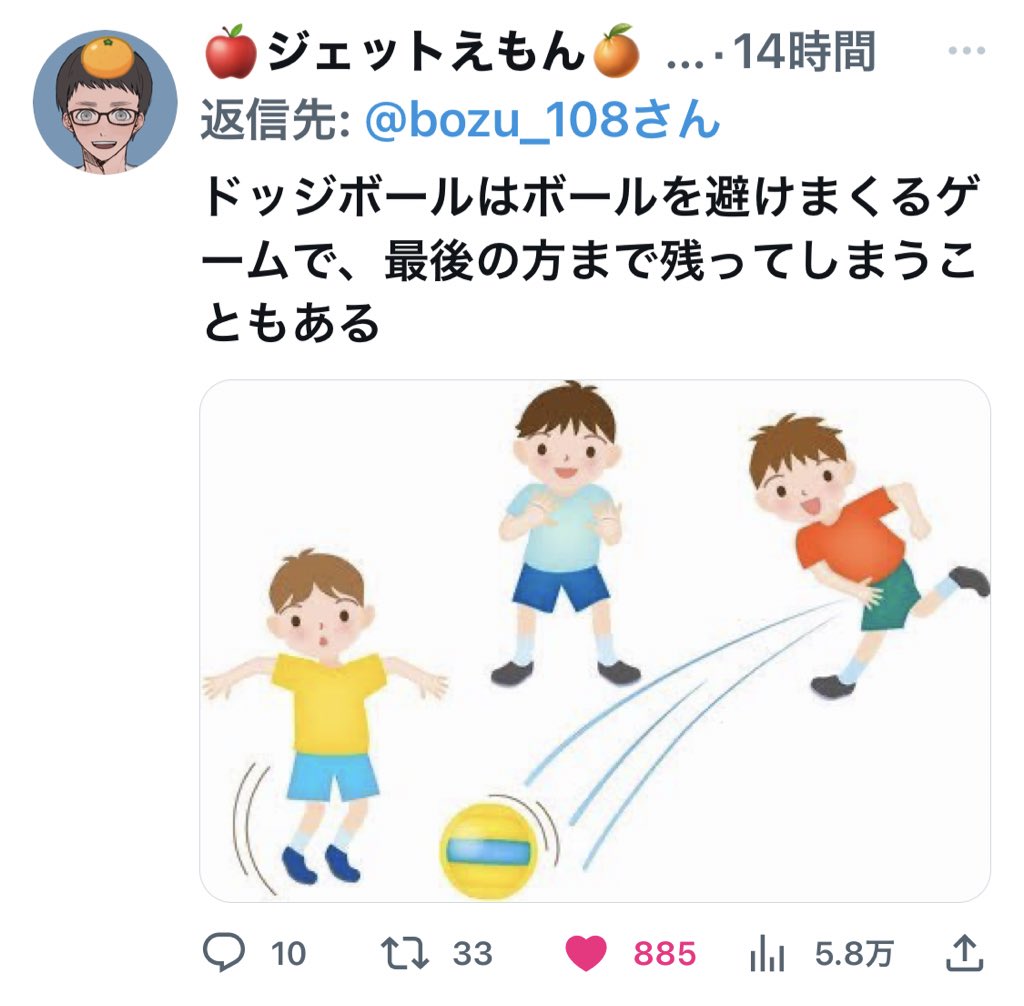The image size is (1024, 1006).
Task: Click the @bozu_108さん reply-to link
Action: [542, 120]
